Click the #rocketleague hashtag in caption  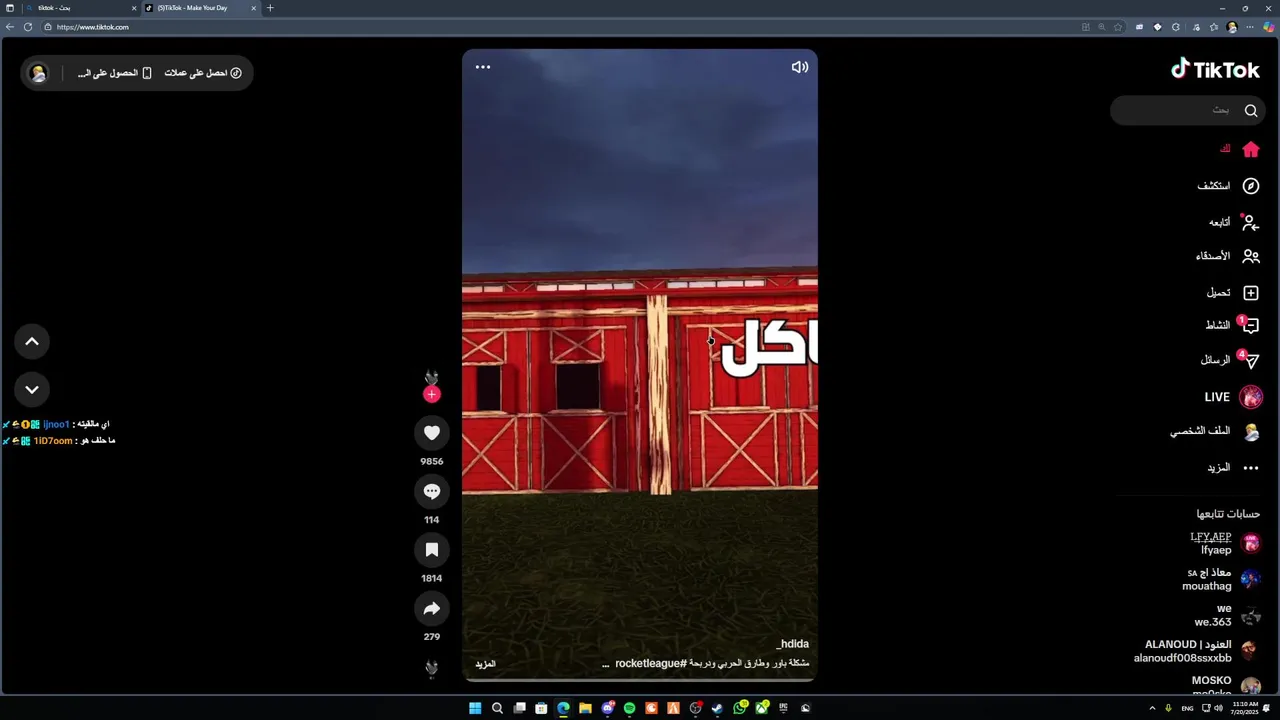pos(651,663)
